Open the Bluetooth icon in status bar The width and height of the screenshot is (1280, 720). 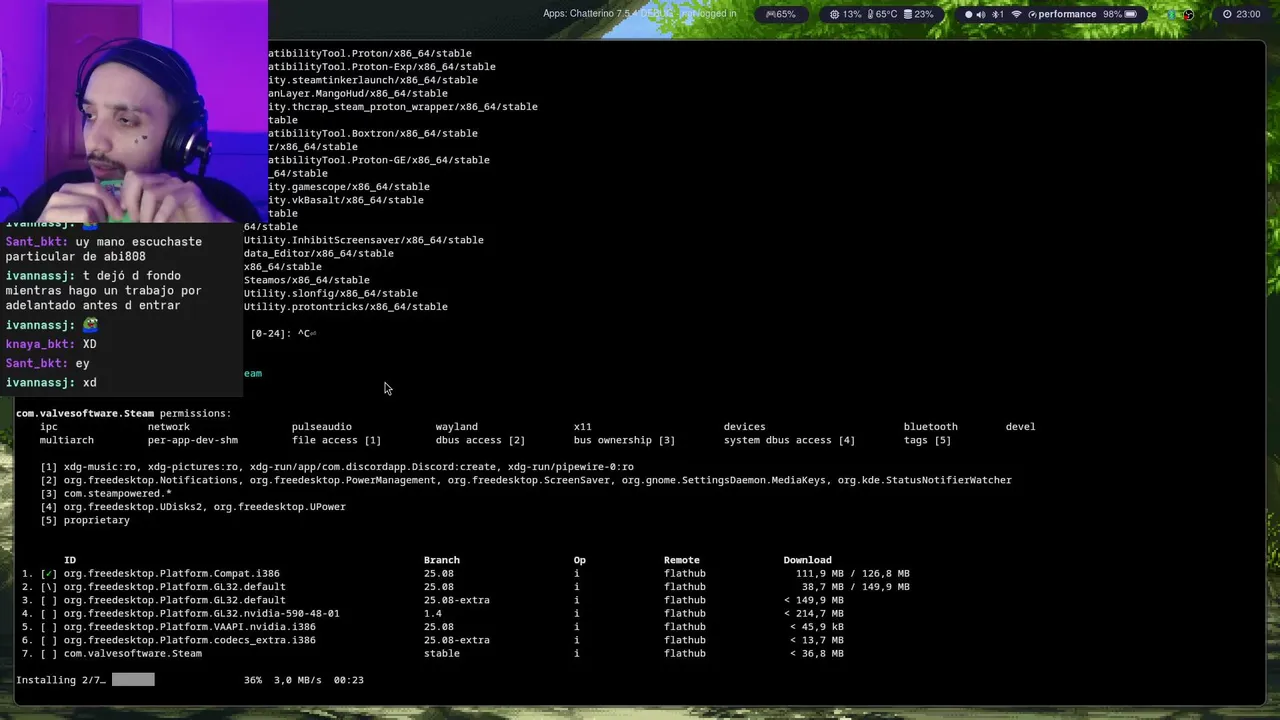pyautogui.click(x=997, y=14)
